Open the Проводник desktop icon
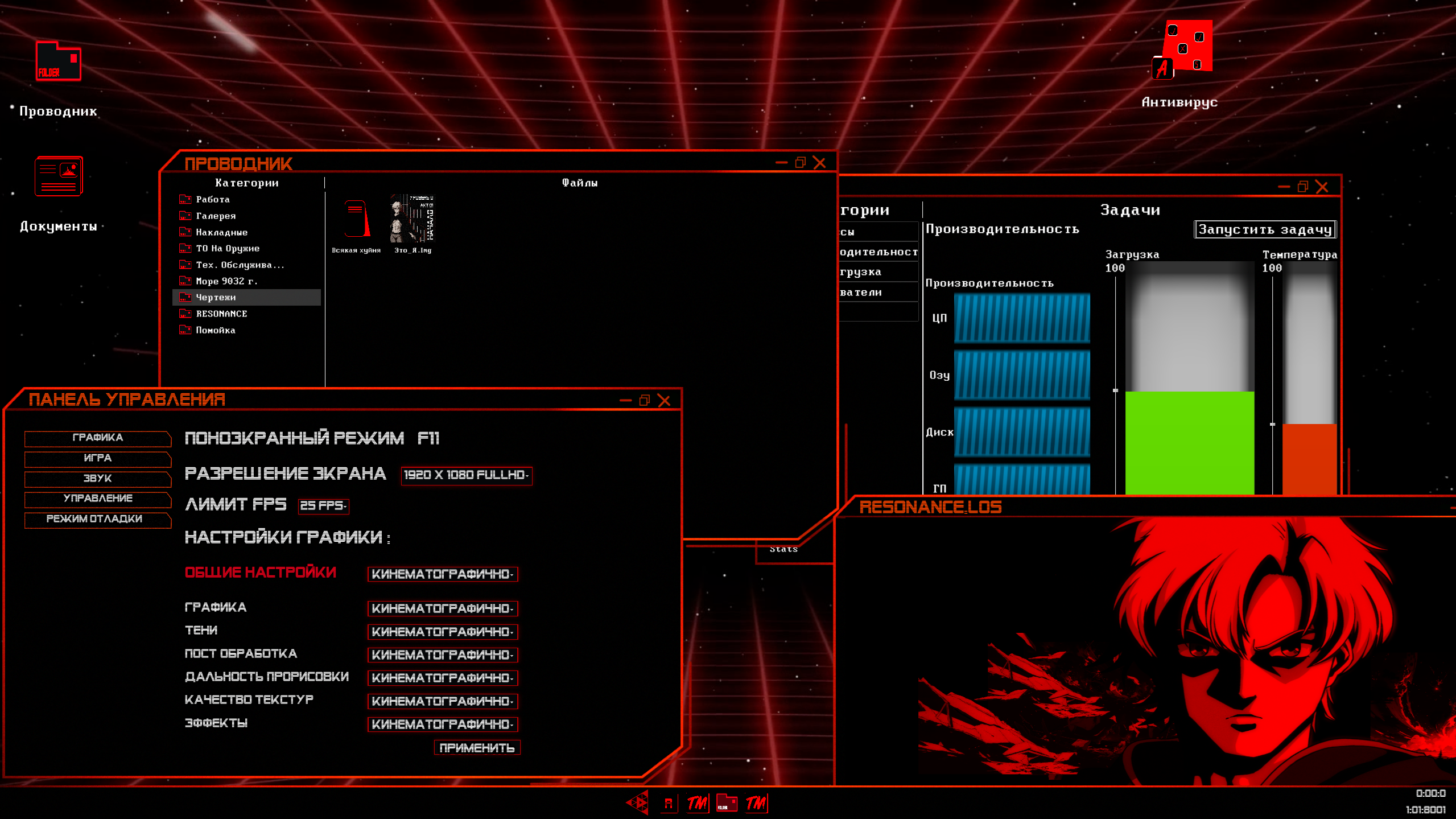Image resolution: width=1456 pixels, height=819 pixels. tap(59, 61)
